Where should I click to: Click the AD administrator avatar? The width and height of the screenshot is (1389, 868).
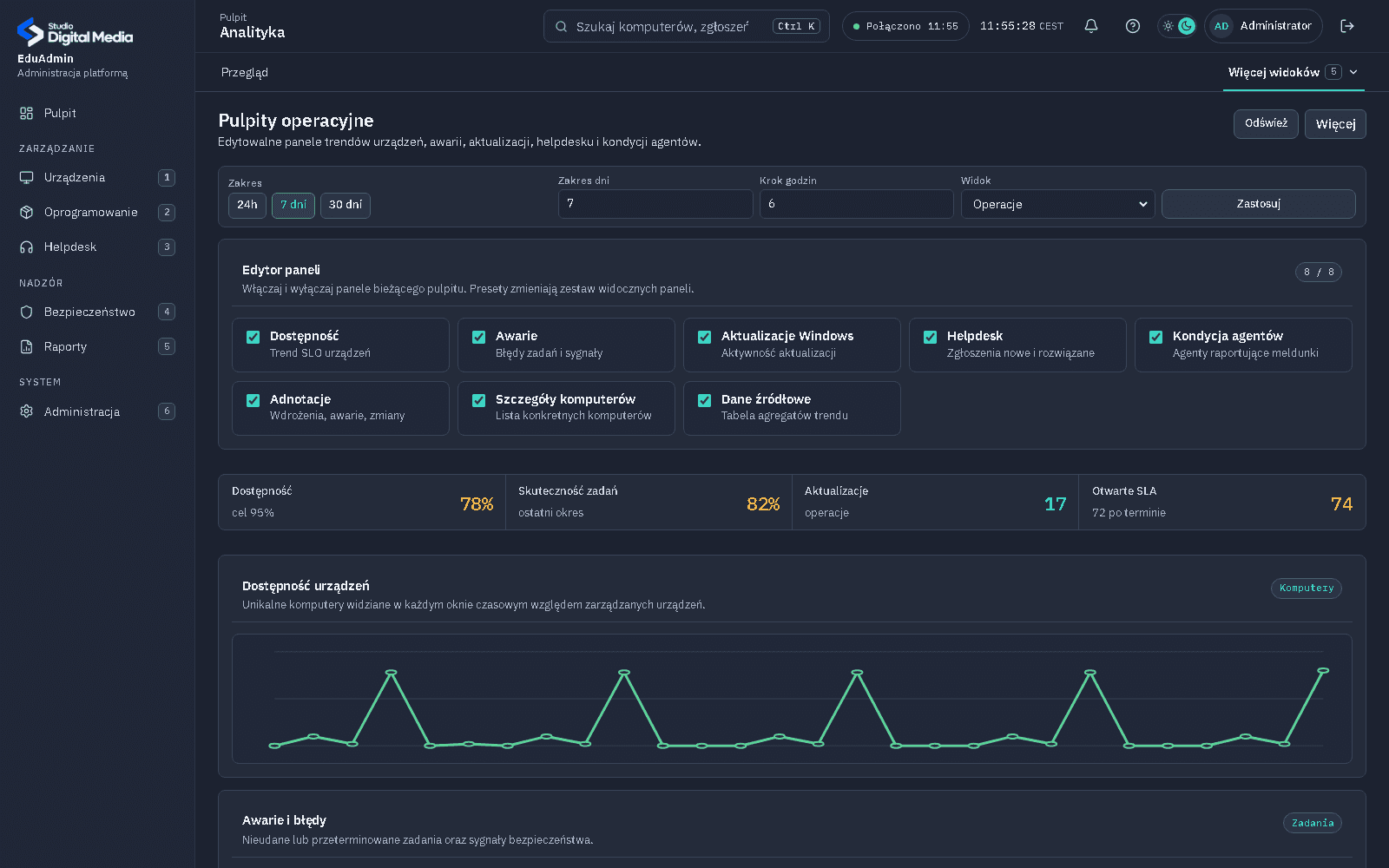[1221, 26]
